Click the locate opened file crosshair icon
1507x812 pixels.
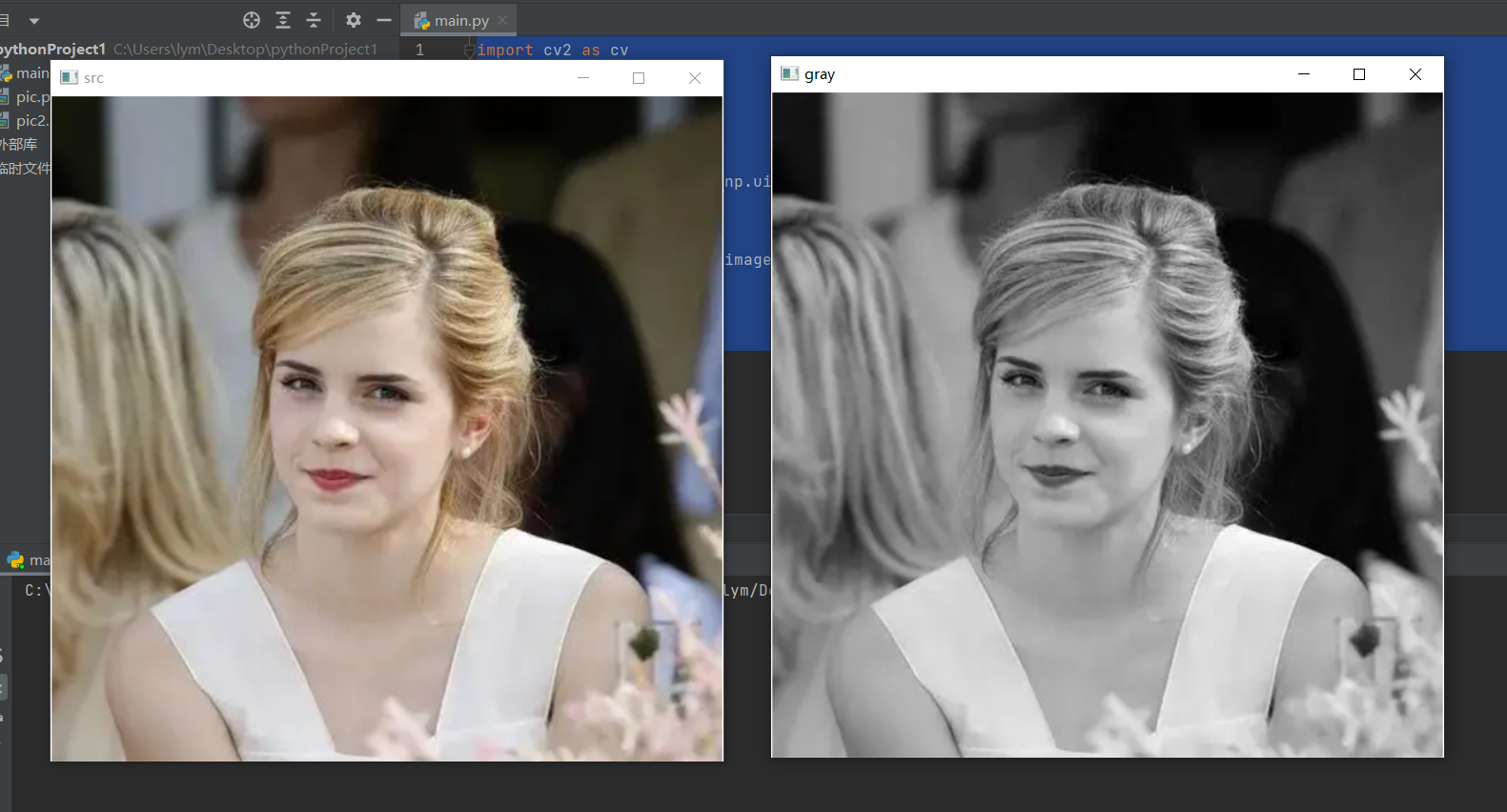pos(252,20)
